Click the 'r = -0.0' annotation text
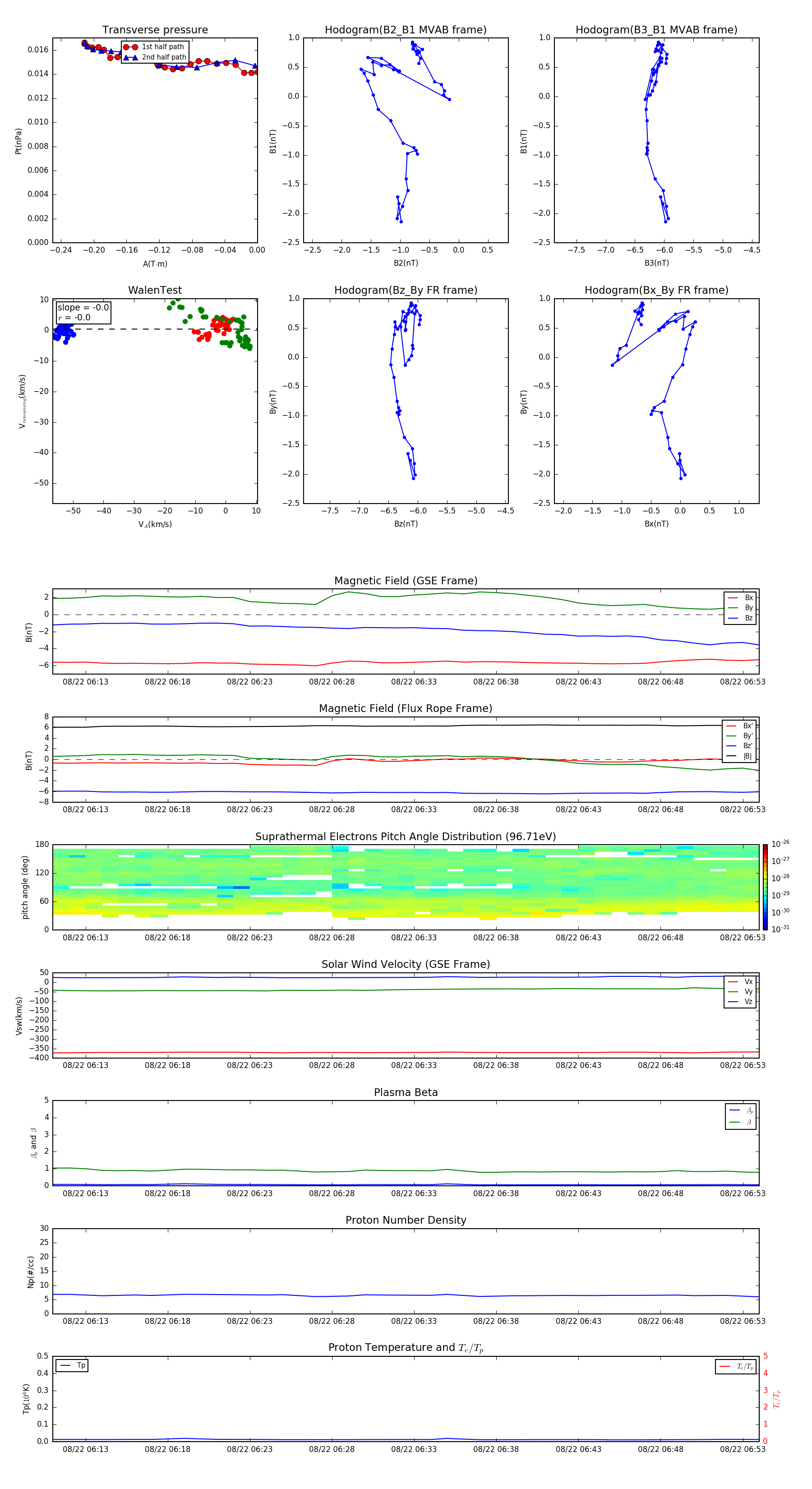The image size is (812, 1489). click(74, 317)
